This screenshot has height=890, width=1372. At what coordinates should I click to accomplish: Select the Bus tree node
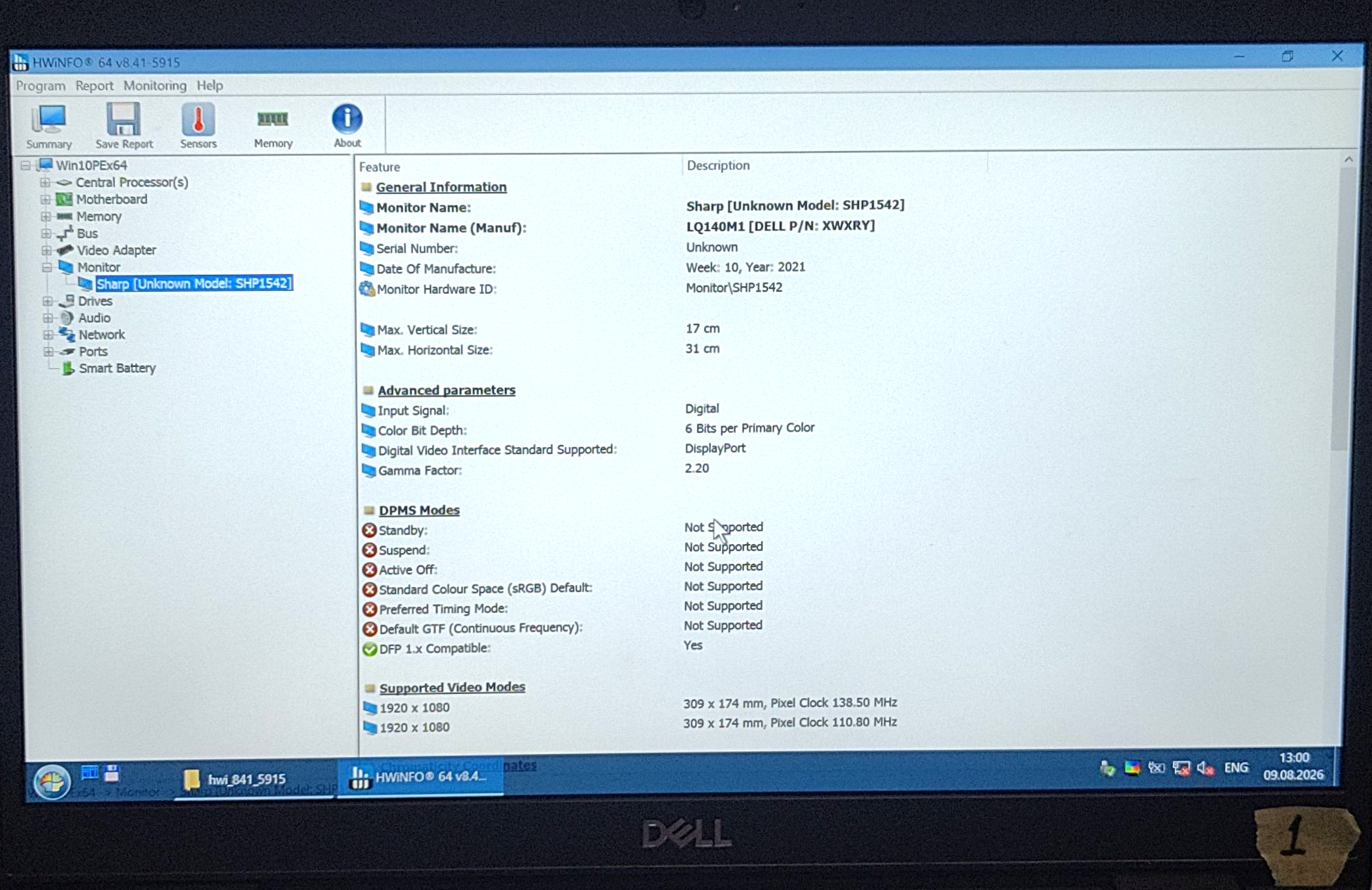click(86, 233)
